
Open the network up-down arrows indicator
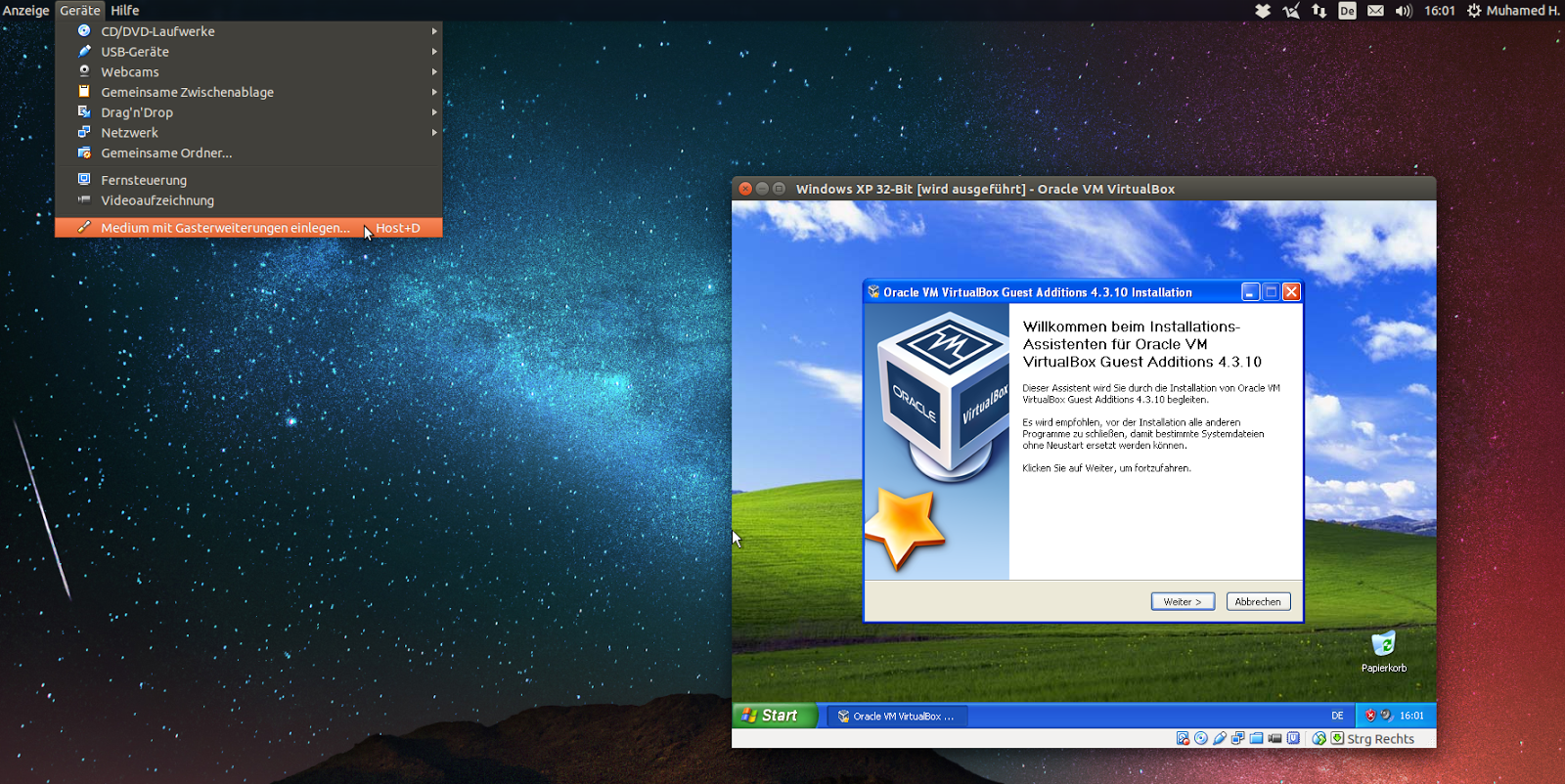click(1319, 11)
